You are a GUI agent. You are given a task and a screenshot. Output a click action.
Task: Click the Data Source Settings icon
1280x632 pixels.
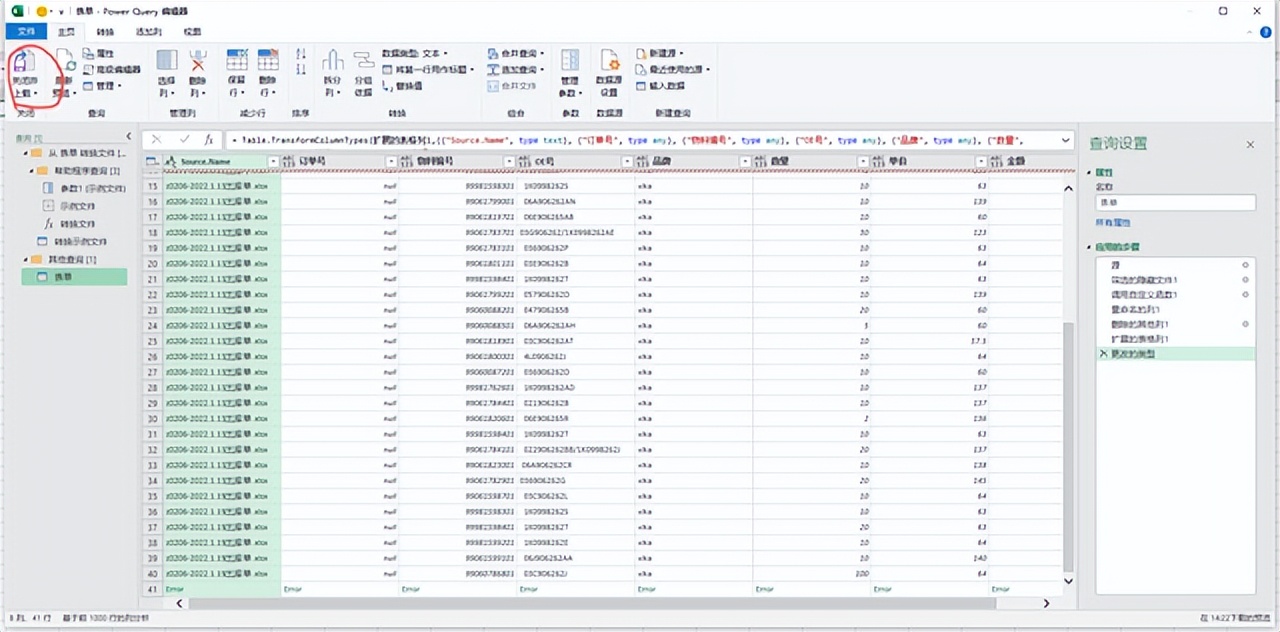[608, 60]
